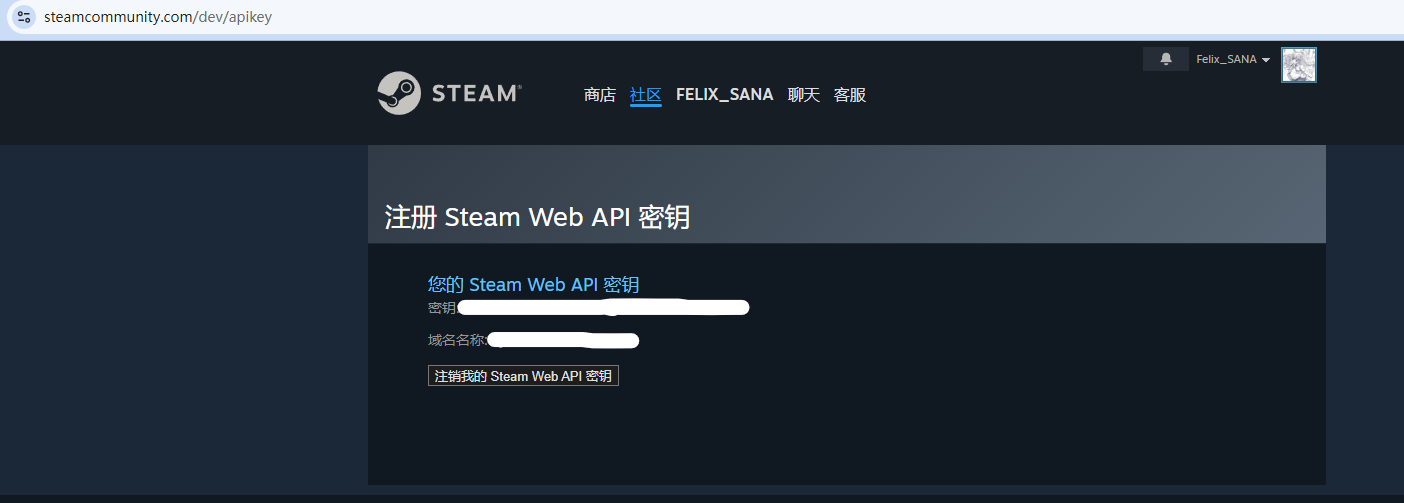Open the 聊天 page
The height and width of the screenshot is (503, 1404).
804,95
